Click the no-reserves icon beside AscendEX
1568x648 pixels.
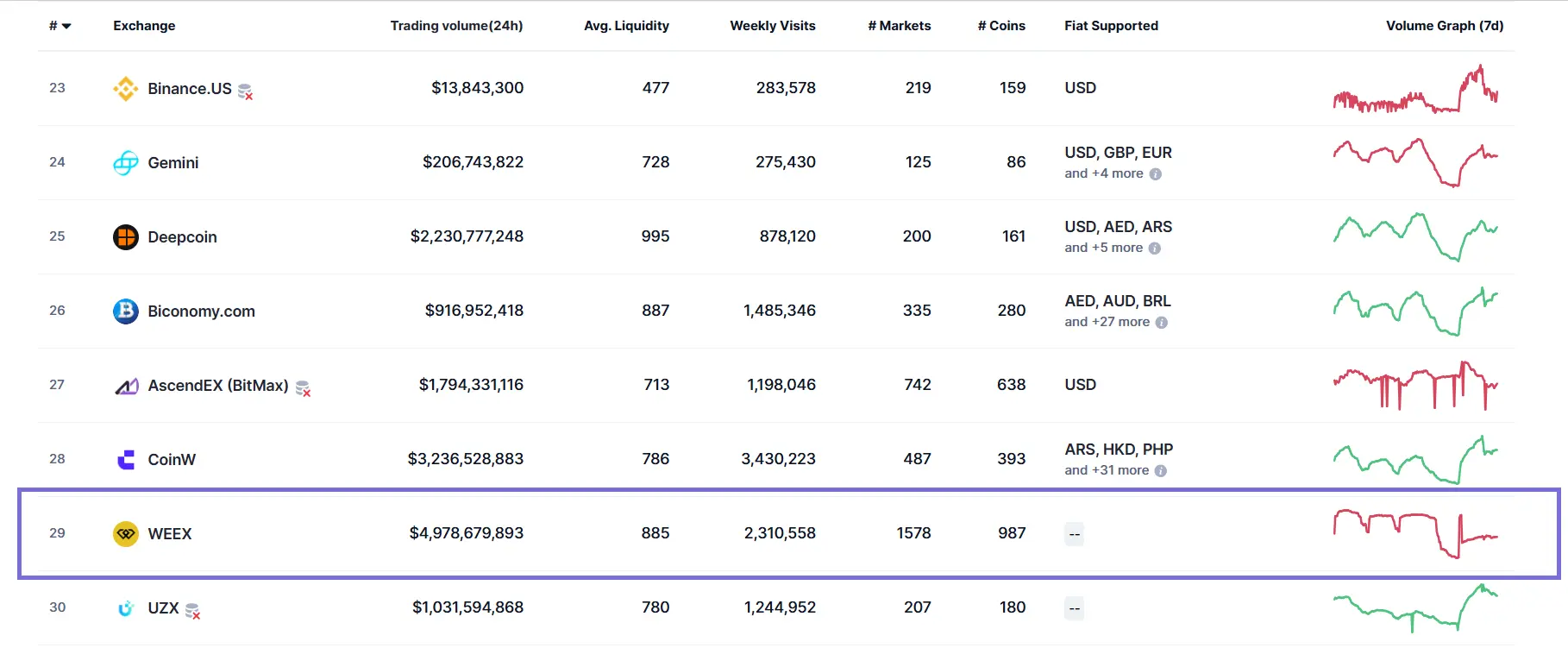[303, 388]
